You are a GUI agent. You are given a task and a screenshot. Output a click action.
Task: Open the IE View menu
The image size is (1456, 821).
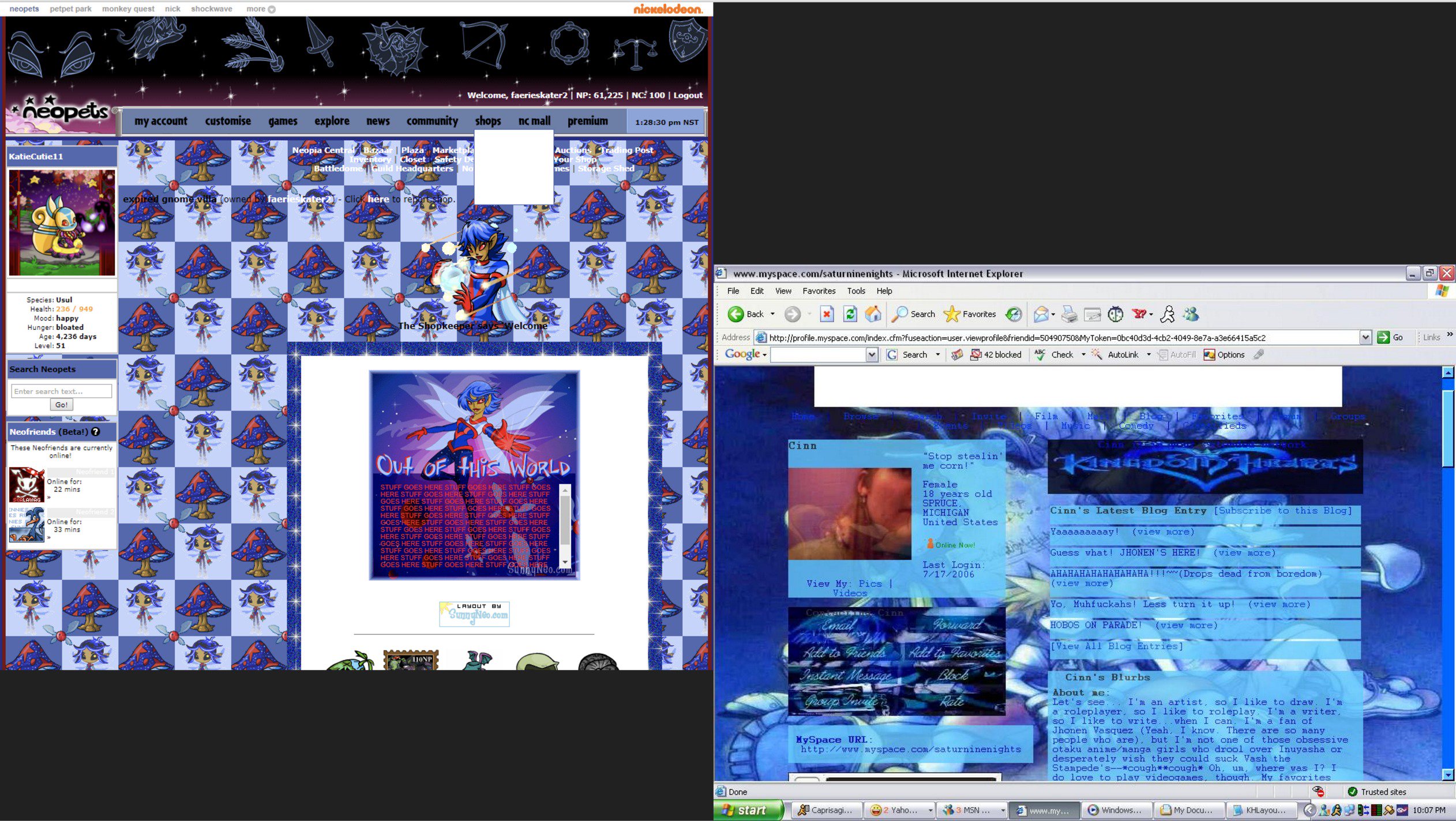click(783, 291)
